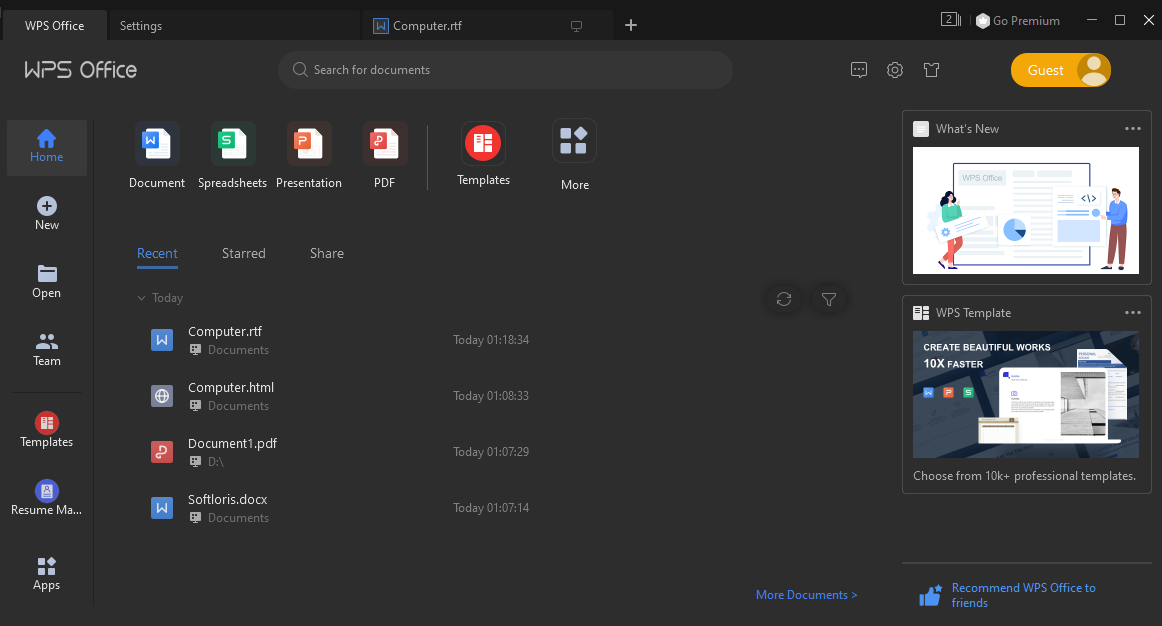The width and height of the screenshot is (1162, 626).
Task: Click Documents location under Softloris.docx
Action: pyautogui.click(x=238, y=518)
